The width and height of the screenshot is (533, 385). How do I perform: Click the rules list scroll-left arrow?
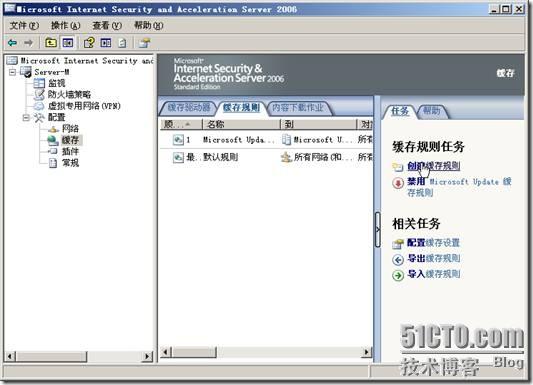[166, 352]
